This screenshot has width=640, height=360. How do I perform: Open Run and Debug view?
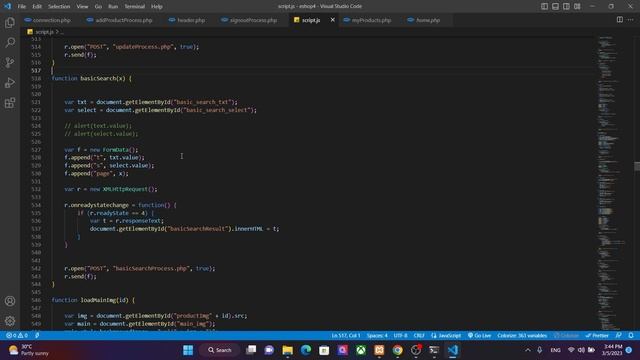(10, 82)
